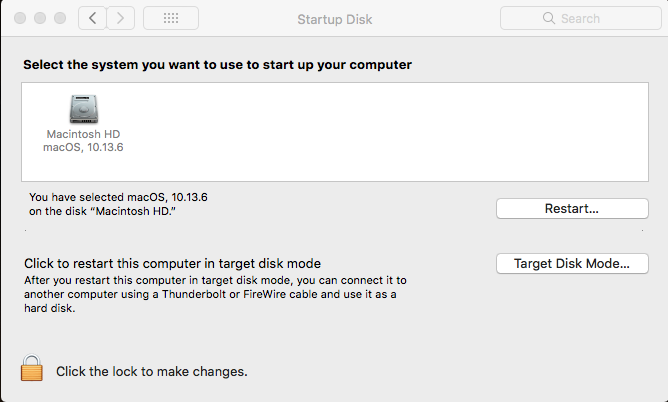Click the 'Select the system' heading
The width and height of the screenshot is (668, 402).
[x=217, y=65]
